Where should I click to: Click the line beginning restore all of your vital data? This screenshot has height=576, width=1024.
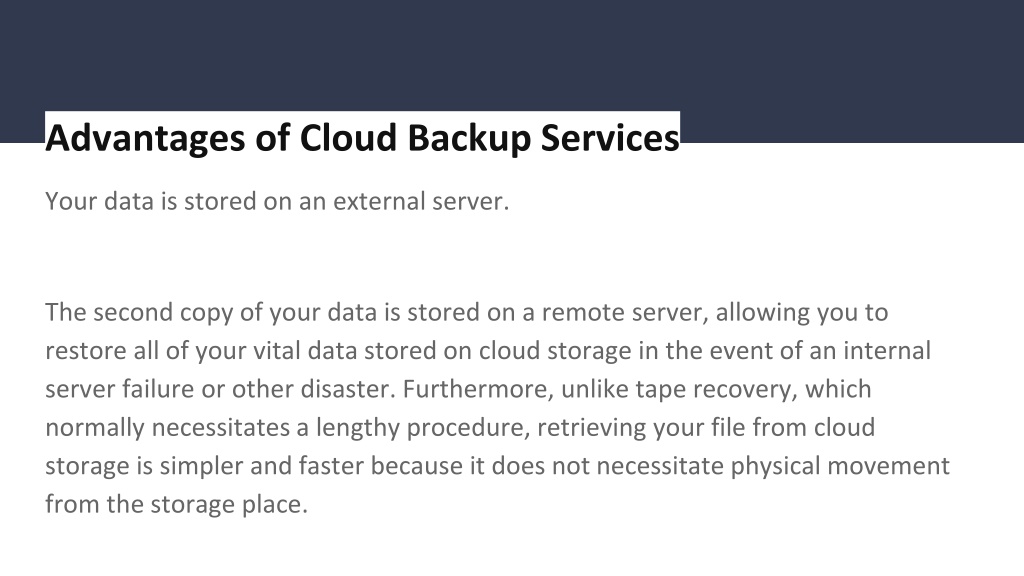pos(488,351)
